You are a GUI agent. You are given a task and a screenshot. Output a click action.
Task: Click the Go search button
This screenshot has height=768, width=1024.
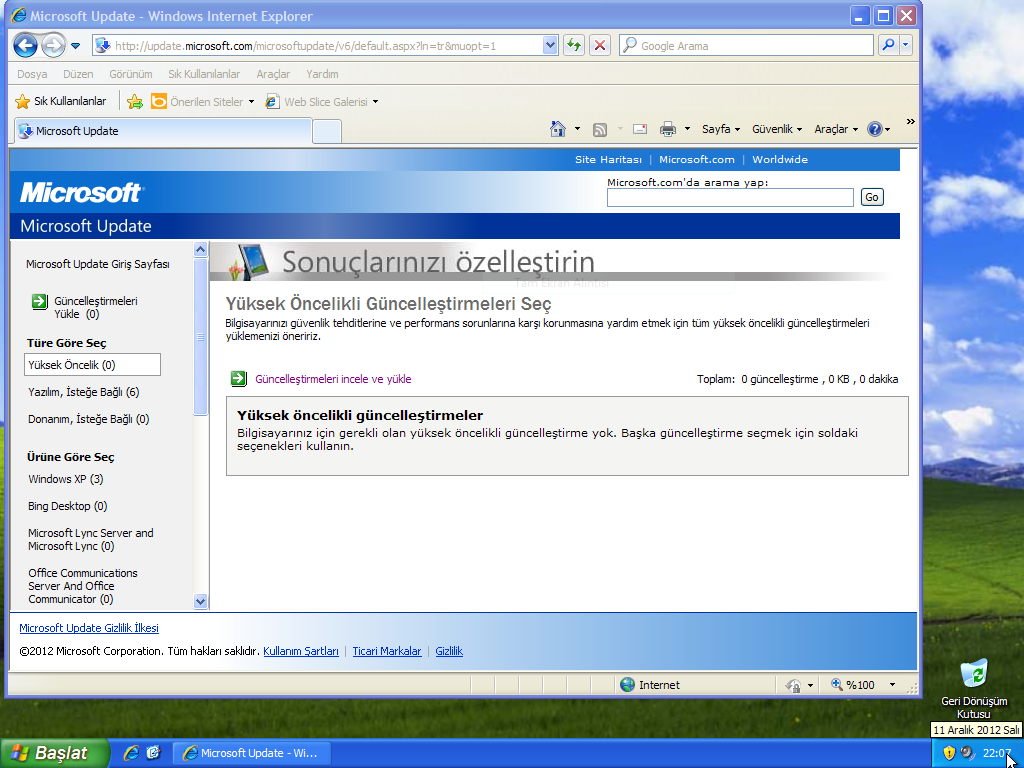[872, 197]
